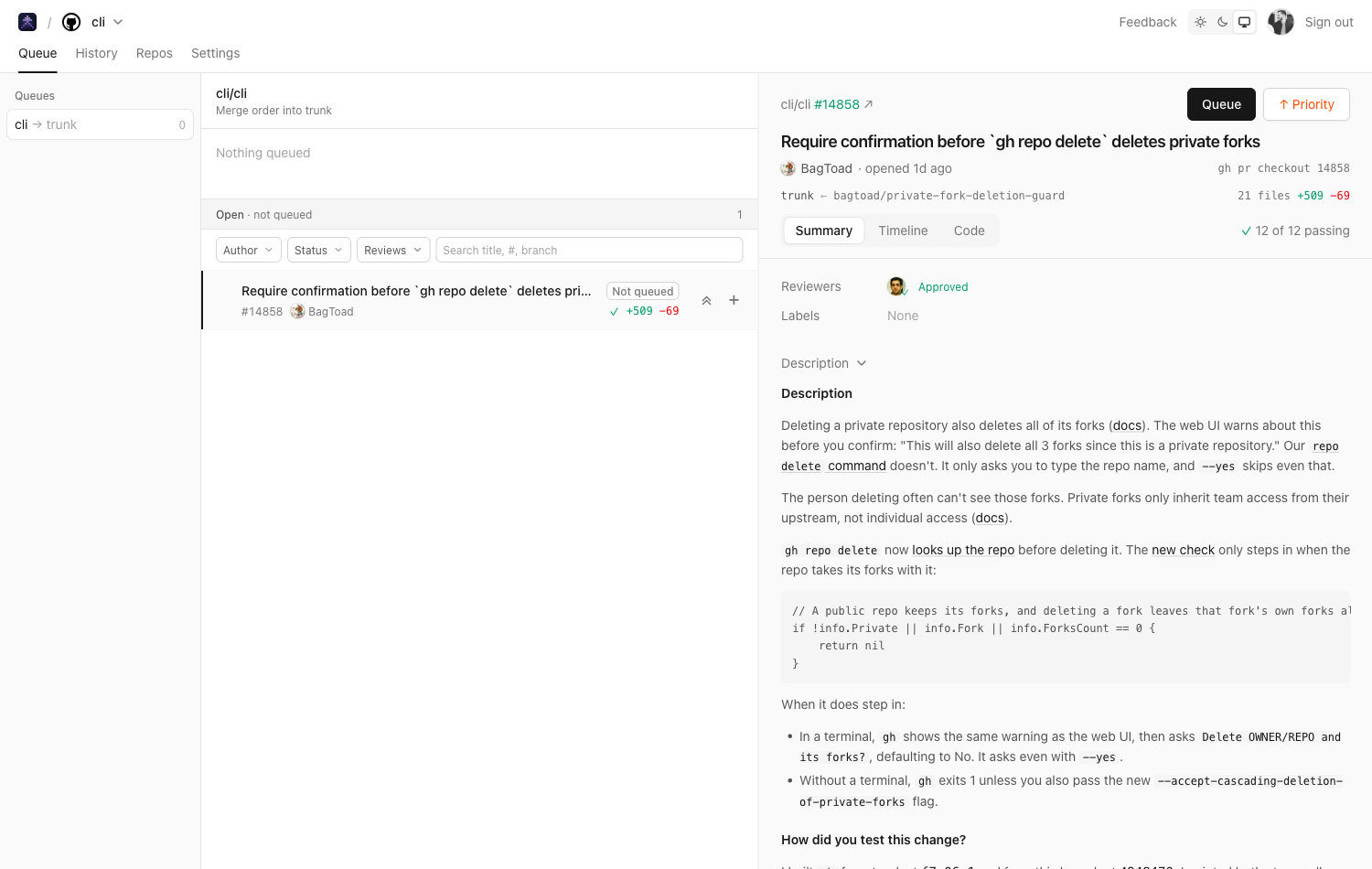Switch to dark theme moon icon
1372x869 pixels.
[1222, 22]
